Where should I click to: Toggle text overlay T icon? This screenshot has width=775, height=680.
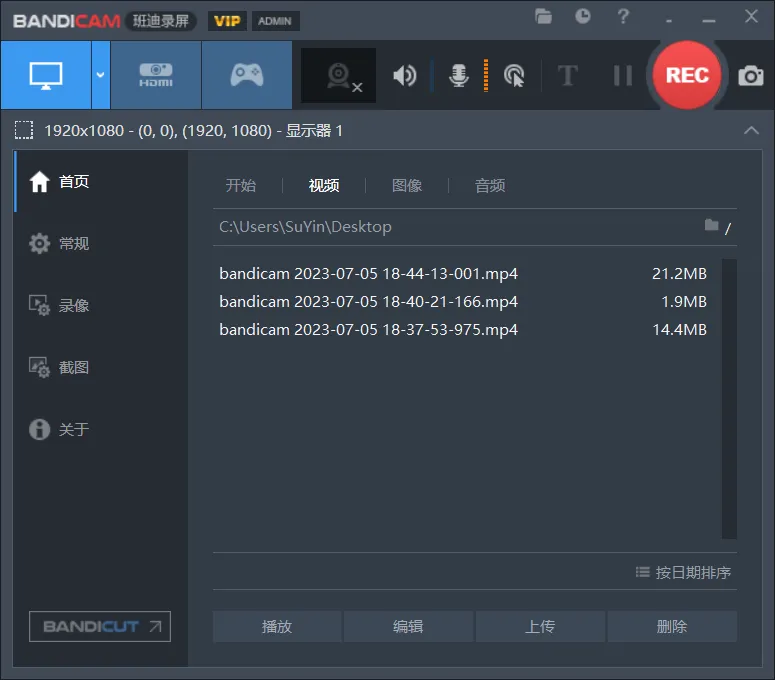[x=567, y=76]
